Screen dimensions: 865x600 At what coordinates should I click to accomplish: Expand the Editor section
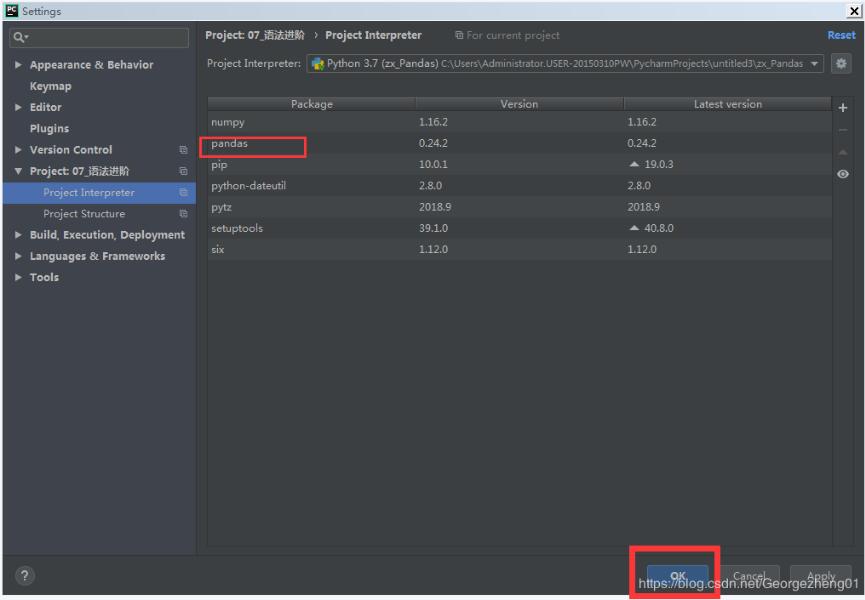pos(18,108)
